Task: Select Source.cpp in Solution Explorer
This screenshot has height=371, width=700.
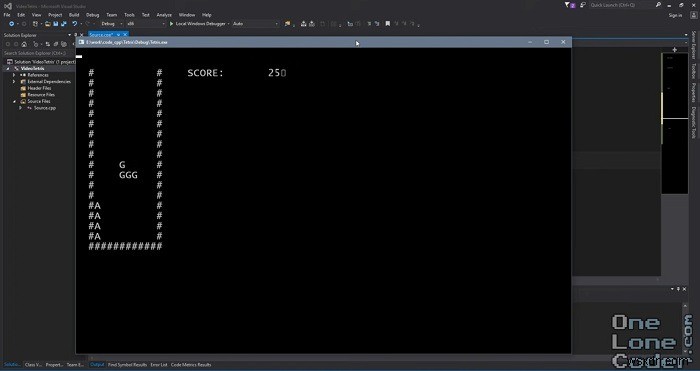Action: click(x=45, y=108)
